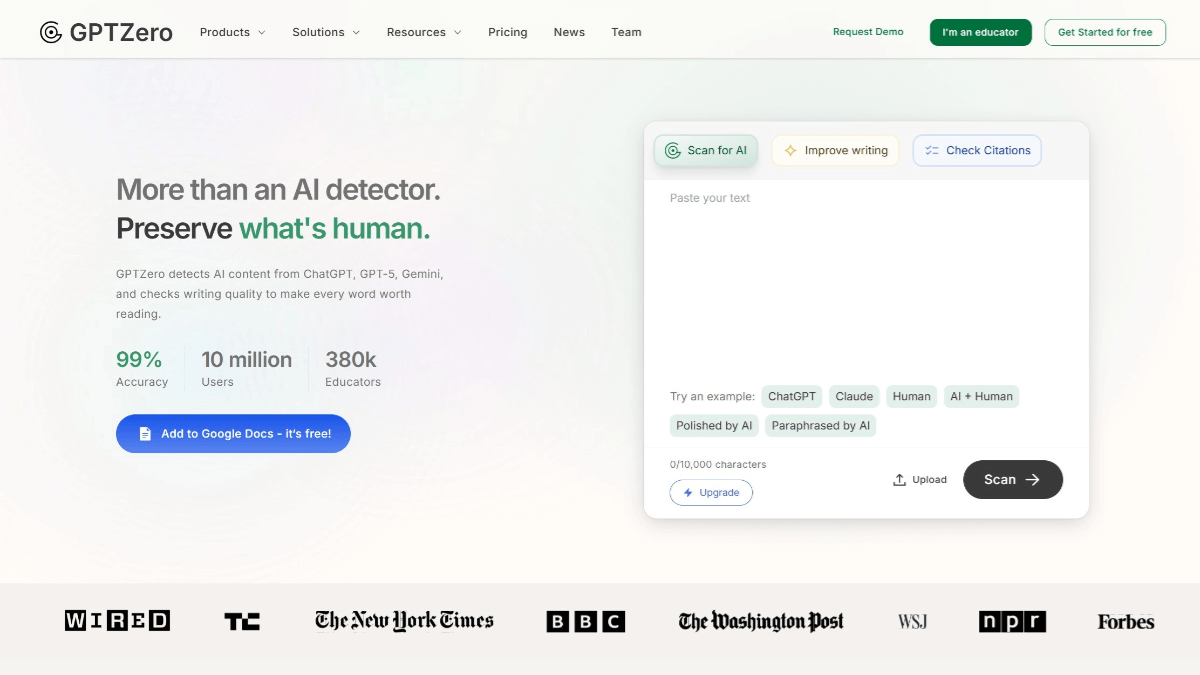Click The New York Times logo

pos(404,621)
